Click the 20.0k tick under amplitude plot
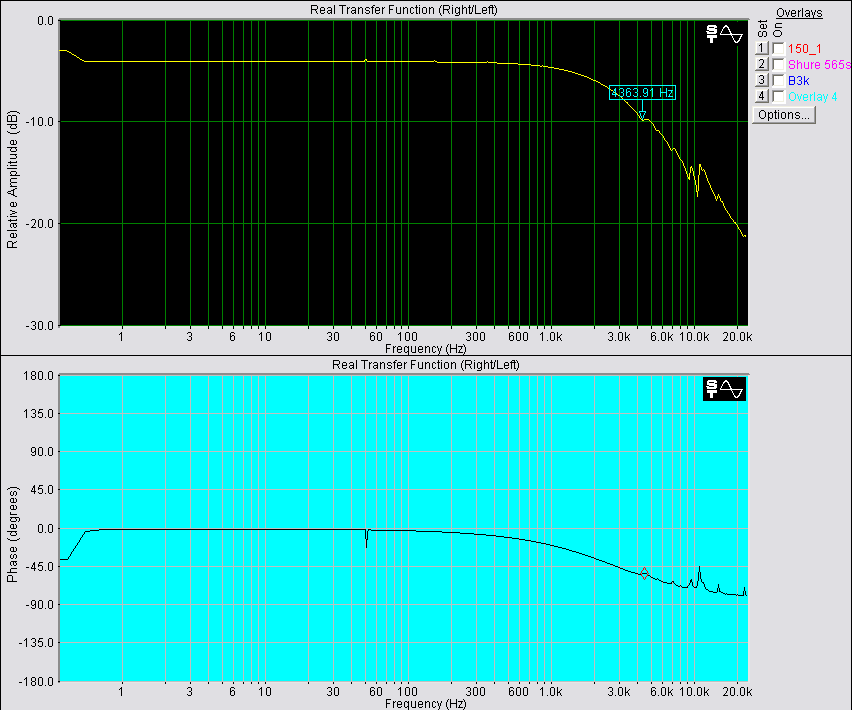This screenshot has width=852, height=710. [737, 337]
